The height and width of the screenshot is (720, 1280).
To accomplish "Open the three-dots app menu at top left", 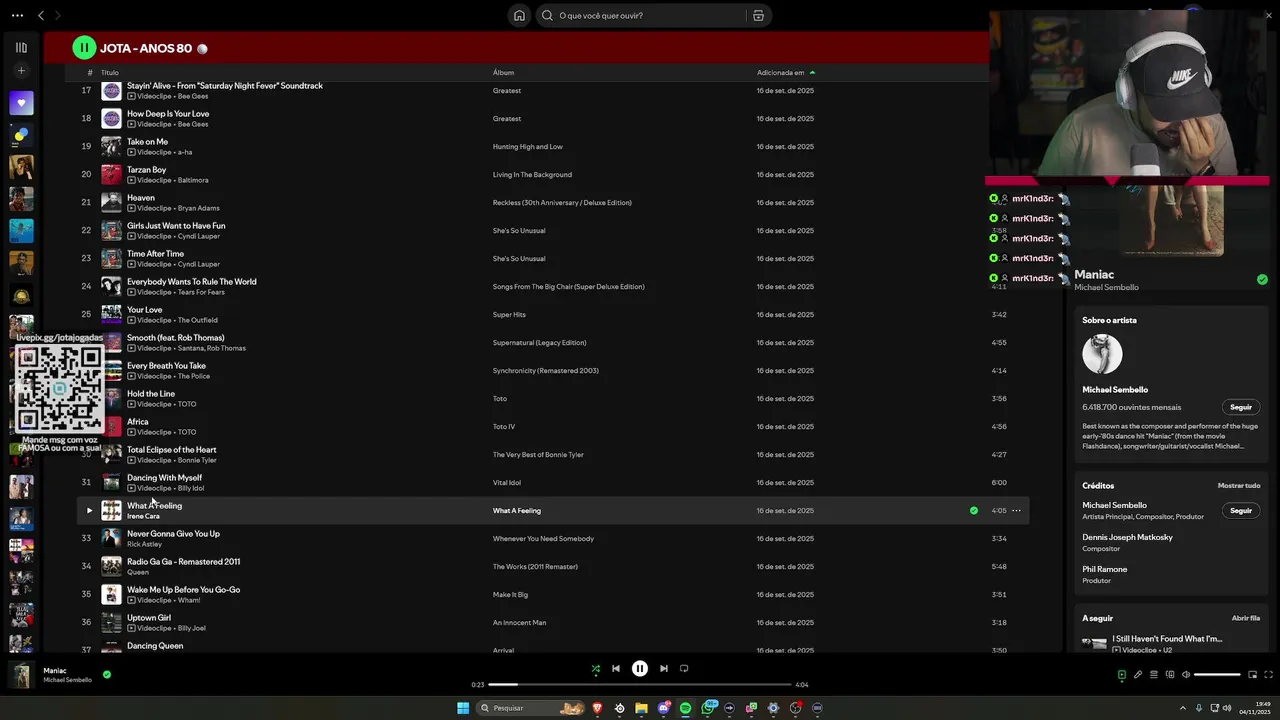I will point(17,15).
